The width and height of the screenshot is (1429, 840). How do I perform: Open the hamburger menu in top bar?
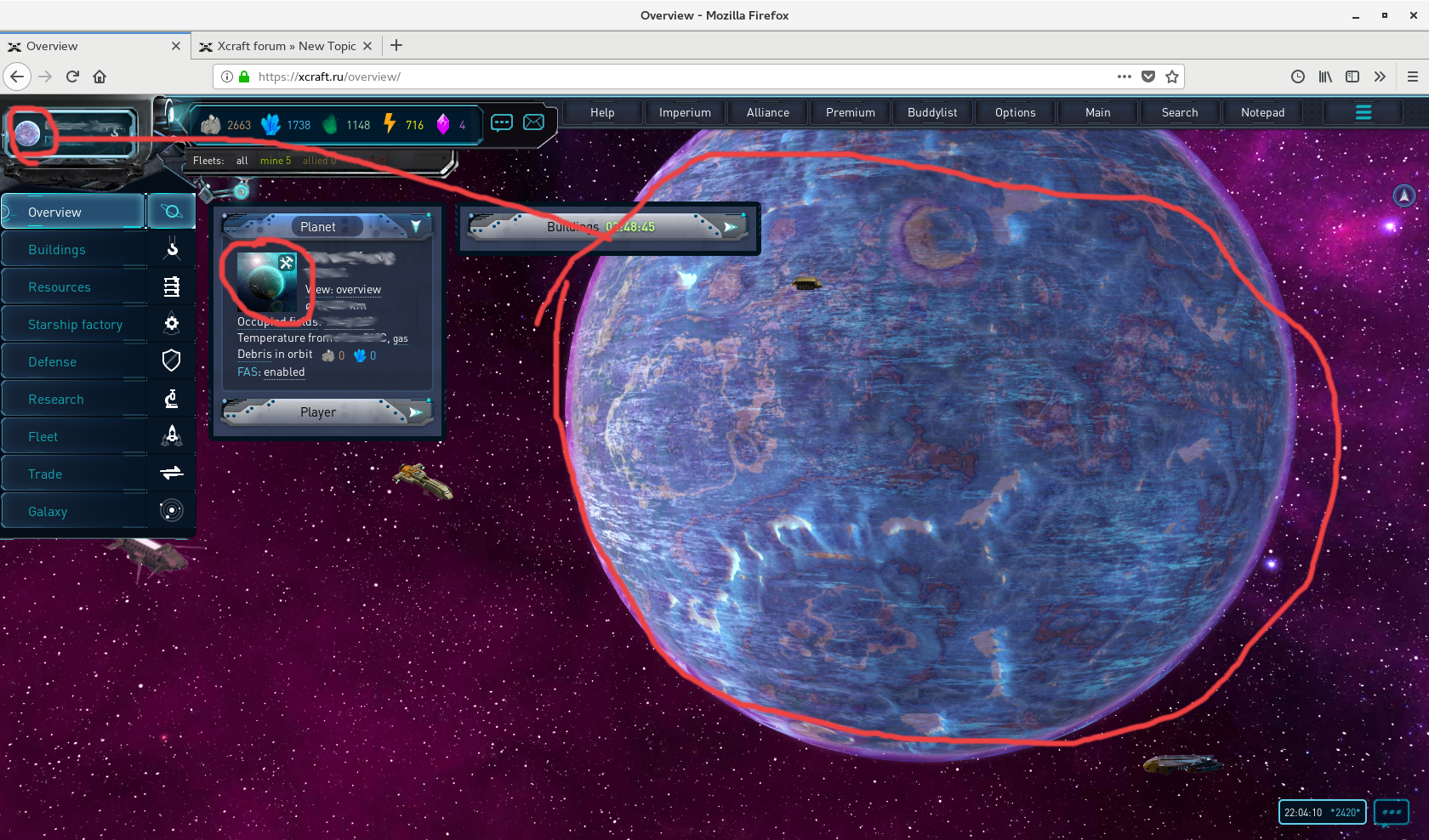coord(1363,112)
